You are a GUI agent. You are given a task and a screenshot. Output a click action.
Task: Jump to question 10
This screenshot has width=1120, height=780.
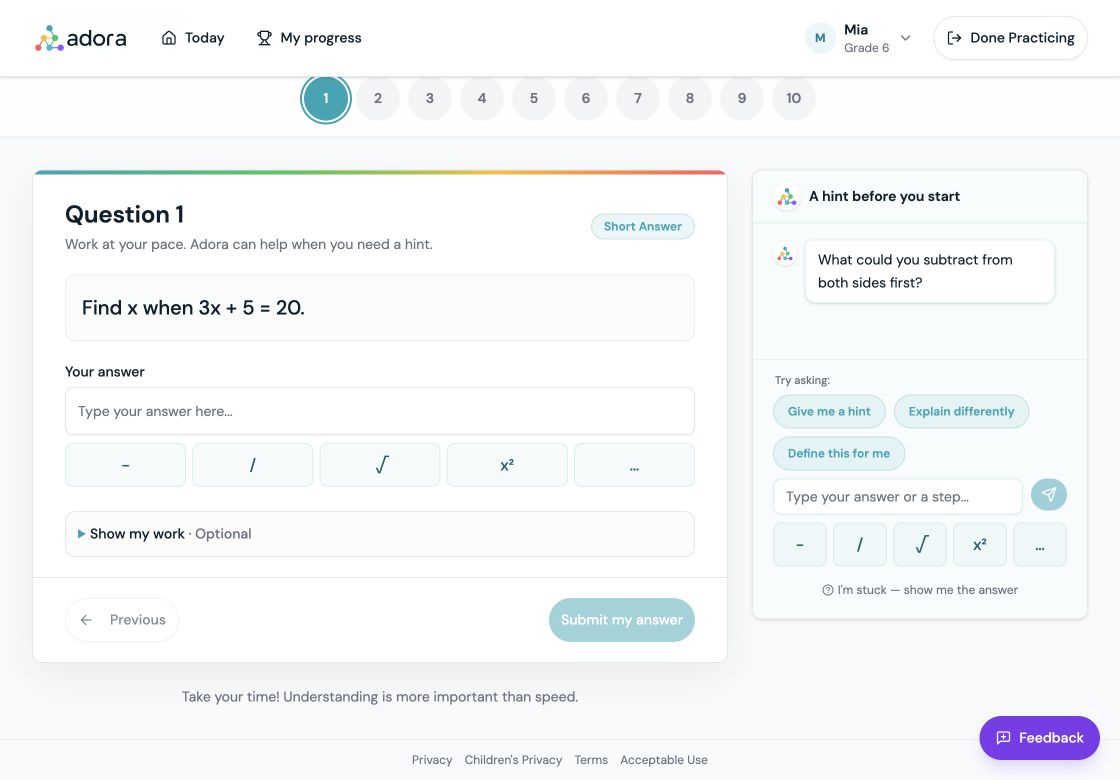[794, 99]
